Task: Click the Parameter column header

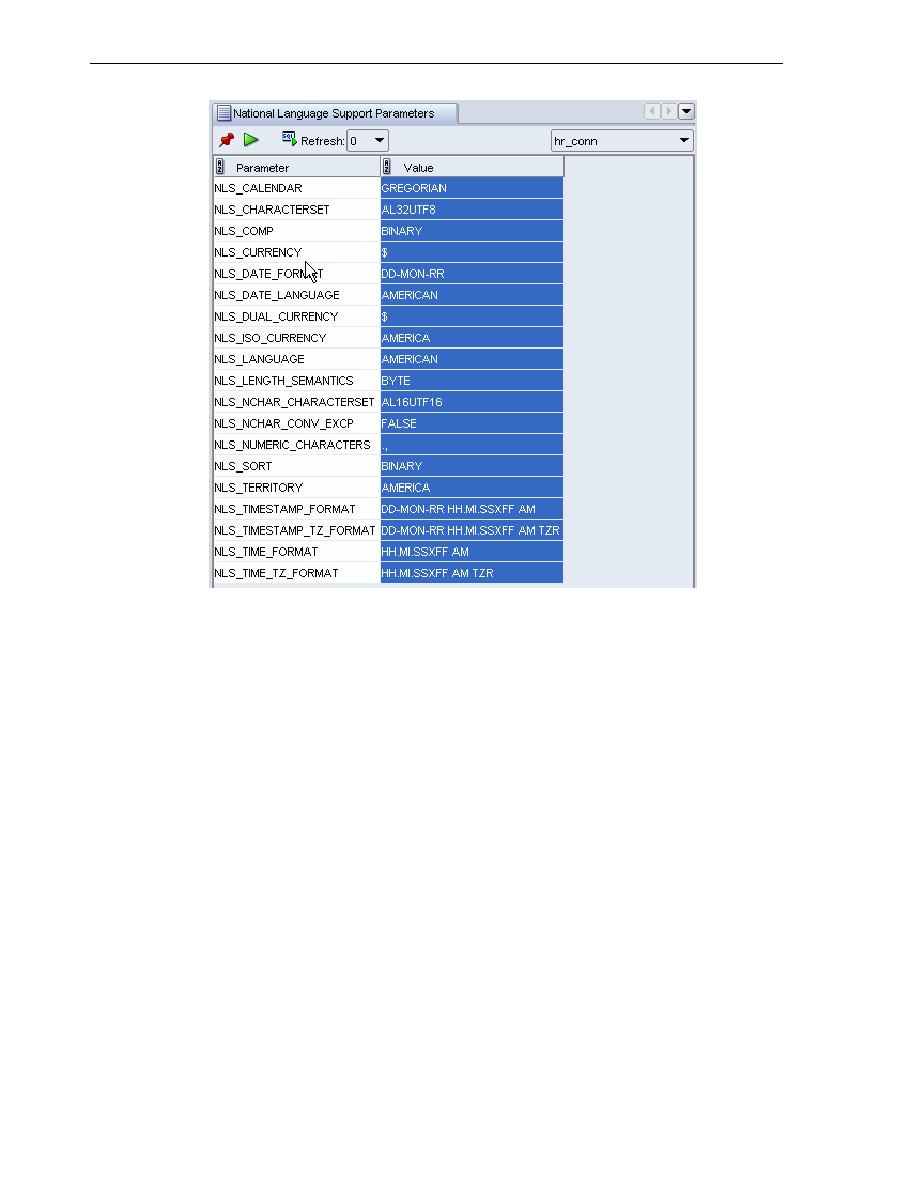Action: [x=297, y=167]
